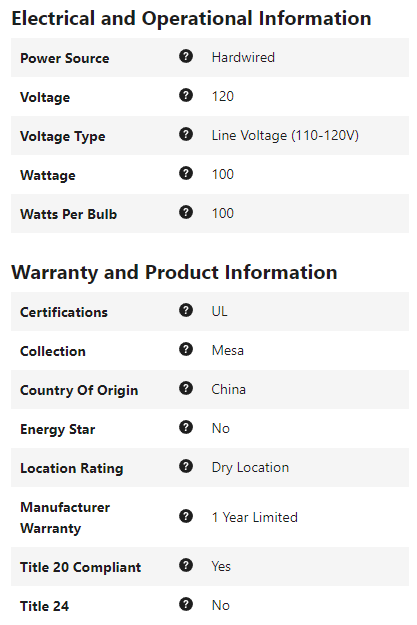This screenshot has width=417, height=625.
Task: Click the help icon beside Power Source
Action: pos(186,57)
